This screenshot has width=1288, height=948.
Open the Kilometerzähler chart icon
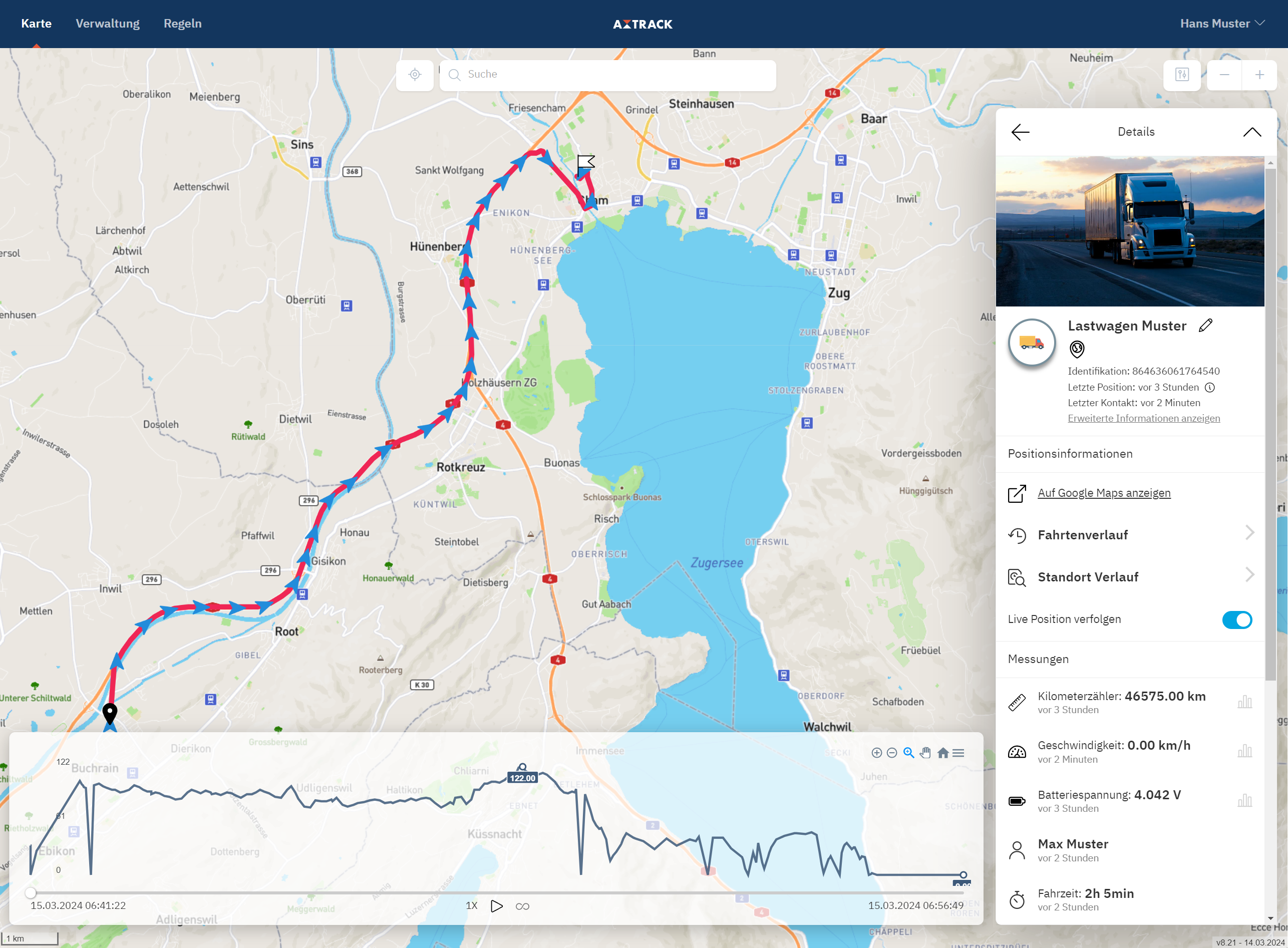1244,702
